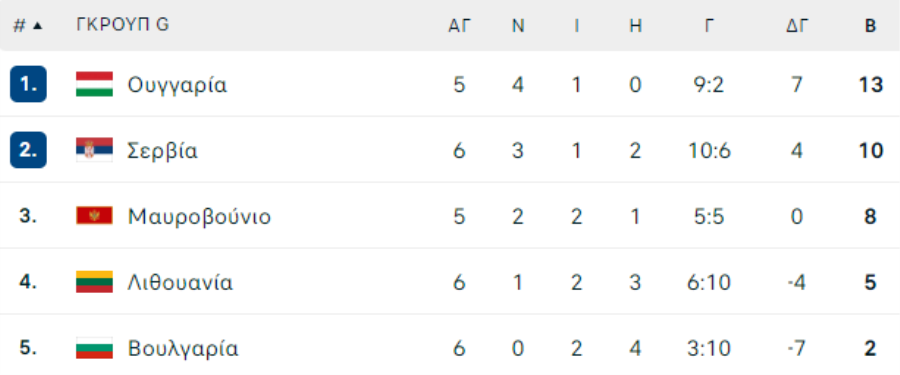Image resolution: width=900 pixels, height=375 pixels.
Task: Click the ΓΚΡΟΥΠ G header label
Action: click(x=123, y=25)
